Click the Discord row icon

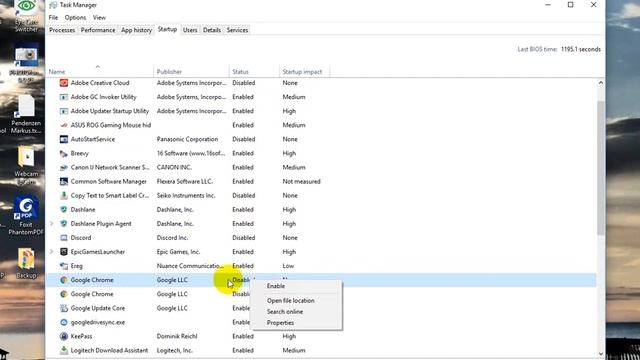(x=64, y=238)
